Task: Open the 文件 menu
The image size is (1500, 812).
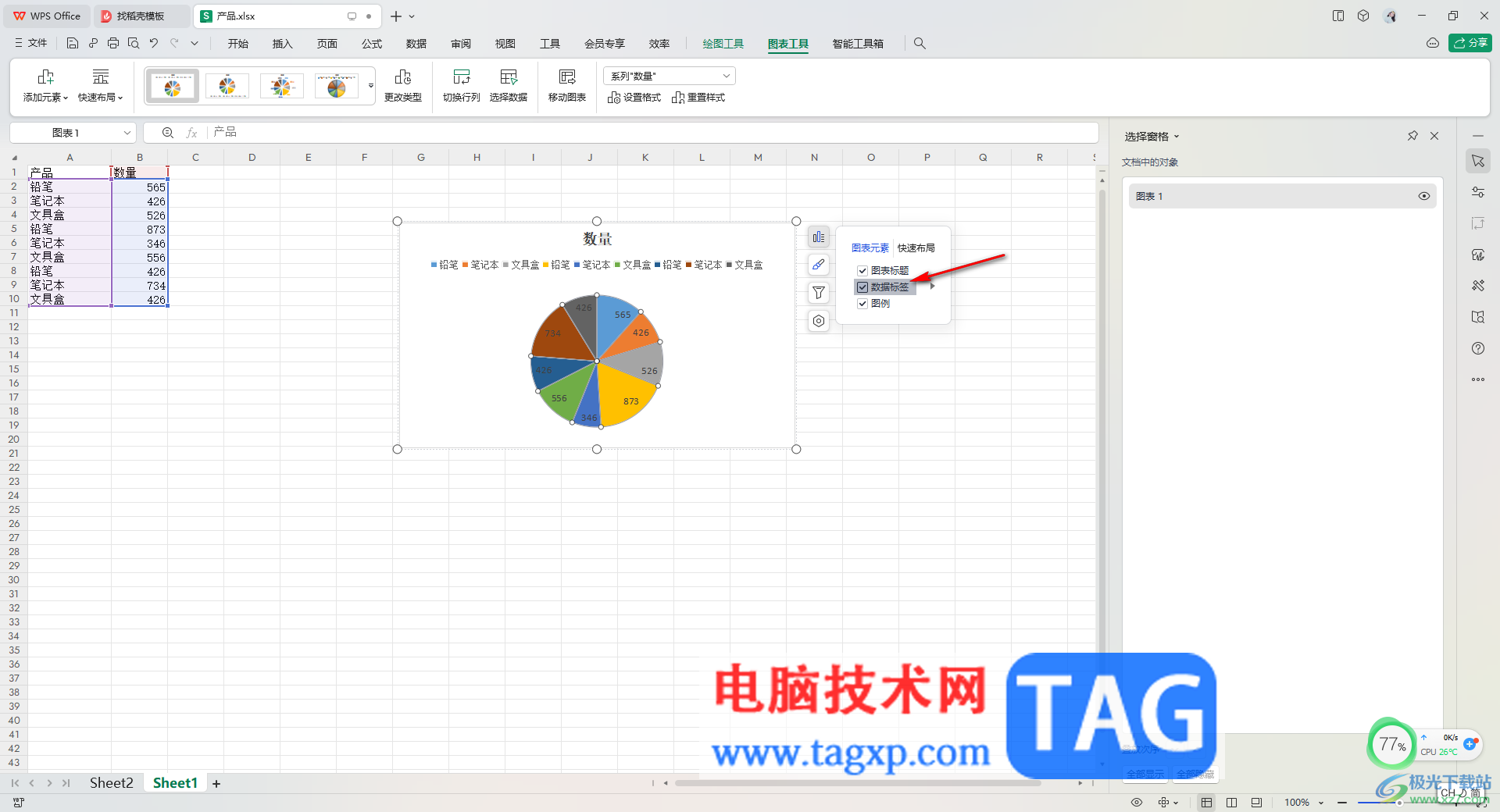Action: 30,44
